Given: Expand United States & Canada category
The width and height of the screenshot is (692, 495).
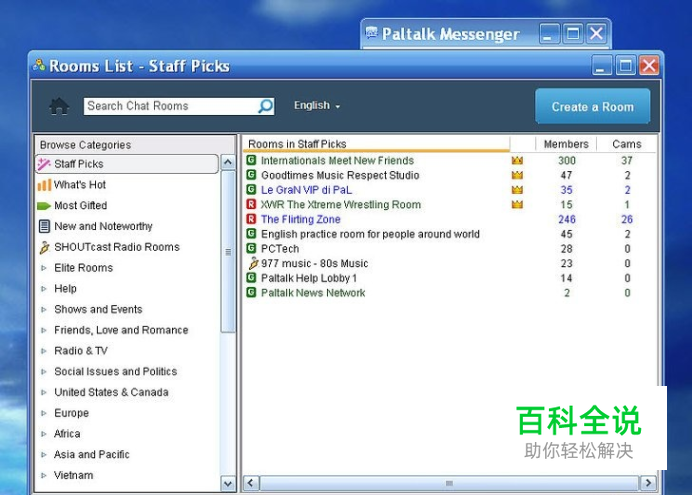Looking at the screenshot, I should coord(44,392).
